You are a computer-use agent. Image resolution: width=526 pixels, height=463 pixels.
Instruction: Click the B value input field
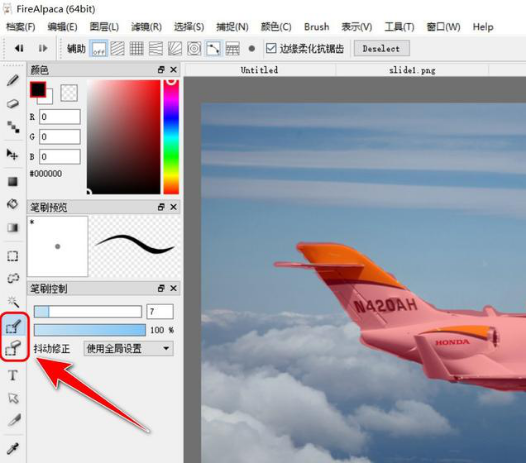pyautogui.click(x=60, y=157)
